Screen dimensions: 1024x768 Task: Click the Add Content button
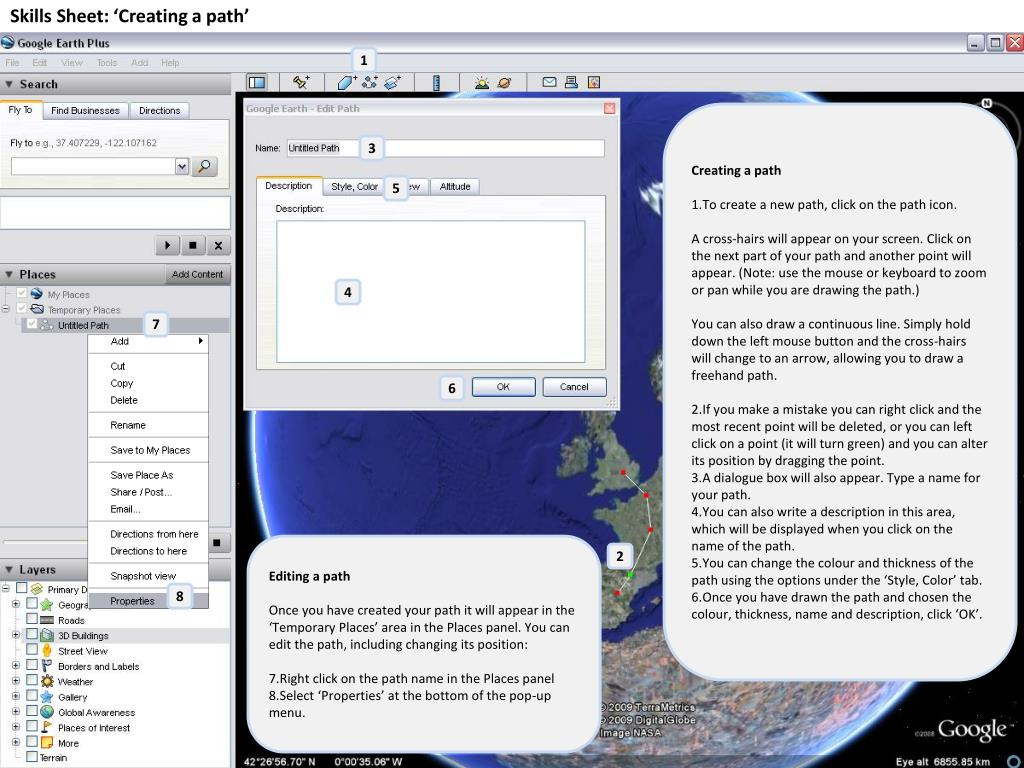pos(197,274)
